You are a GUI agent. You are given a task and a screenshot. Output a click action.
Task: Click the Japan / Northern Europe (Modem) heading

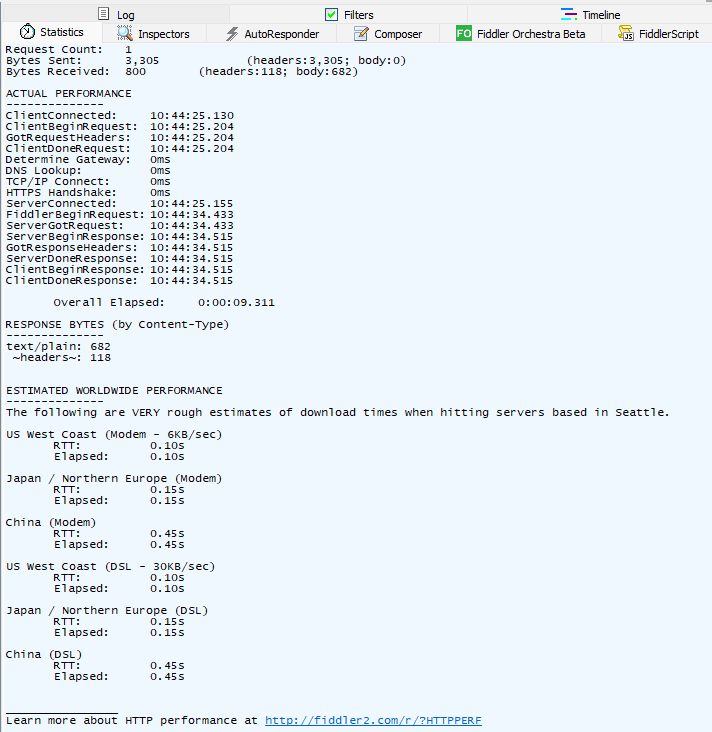tap(114, 479)
